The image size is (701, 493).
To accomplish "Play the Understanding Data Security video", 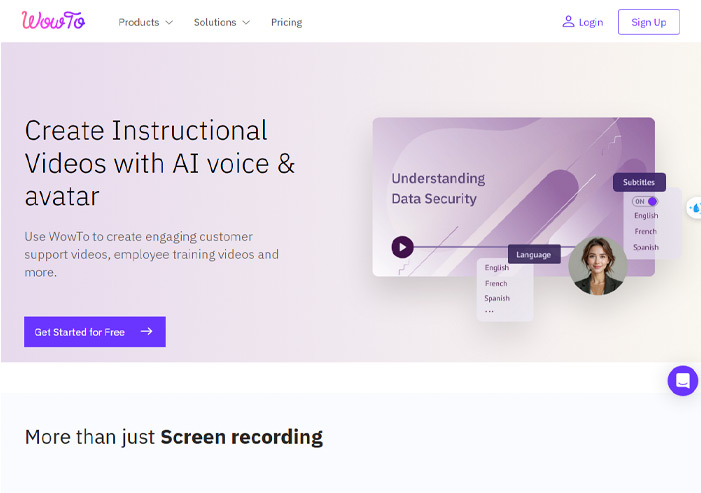I will point(402,247).
